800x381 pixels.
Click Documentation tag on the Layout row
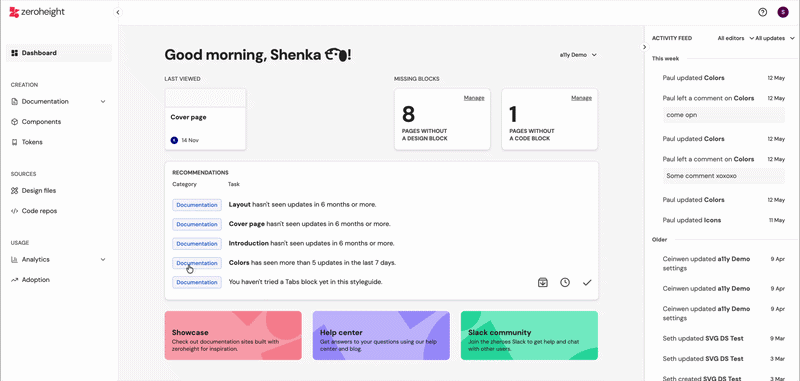[x=197, y=205]
